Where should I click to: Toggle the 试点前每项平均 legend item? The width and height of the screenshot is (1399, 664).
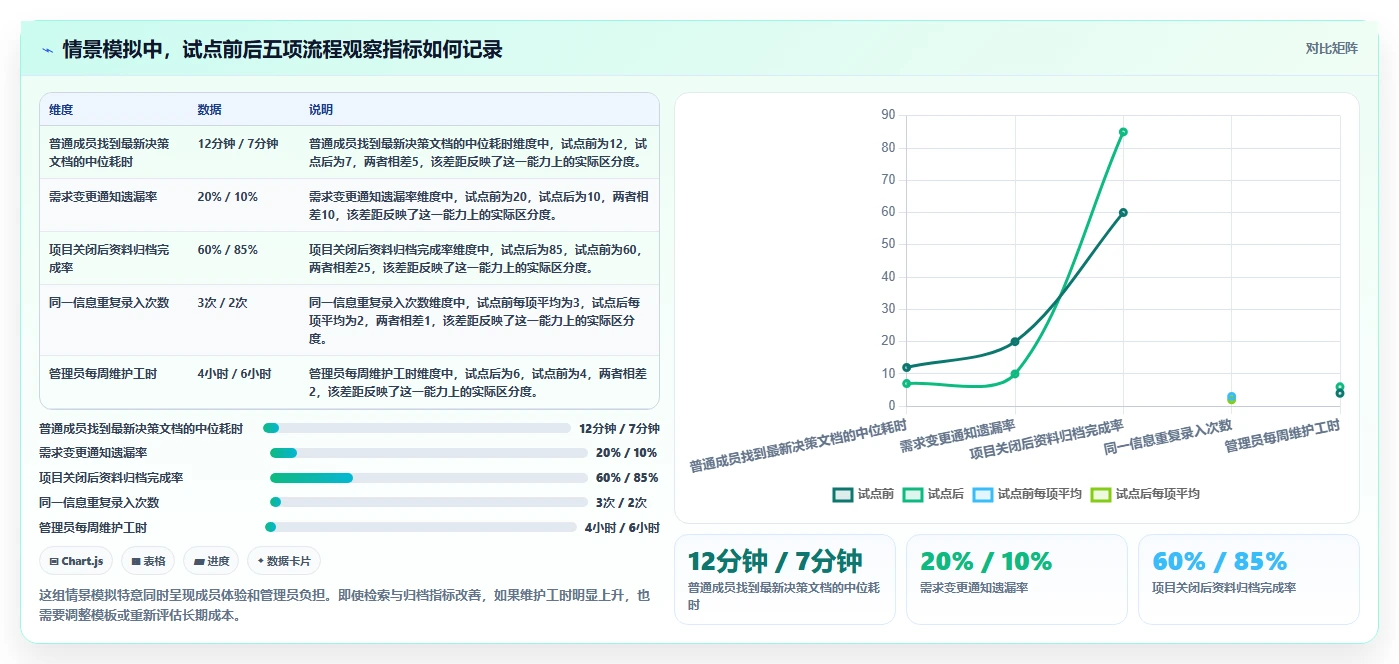pos(1028,494)
